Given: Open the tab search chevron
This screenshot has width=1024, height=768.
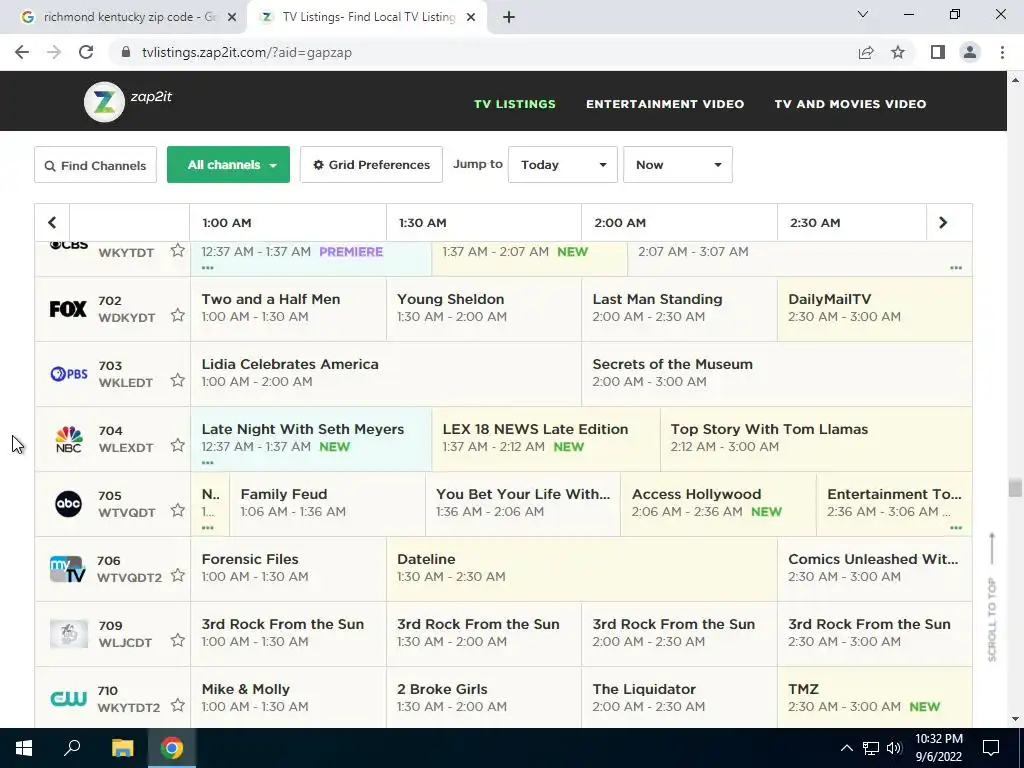Looking at the screenshot, I should point(863,14).
